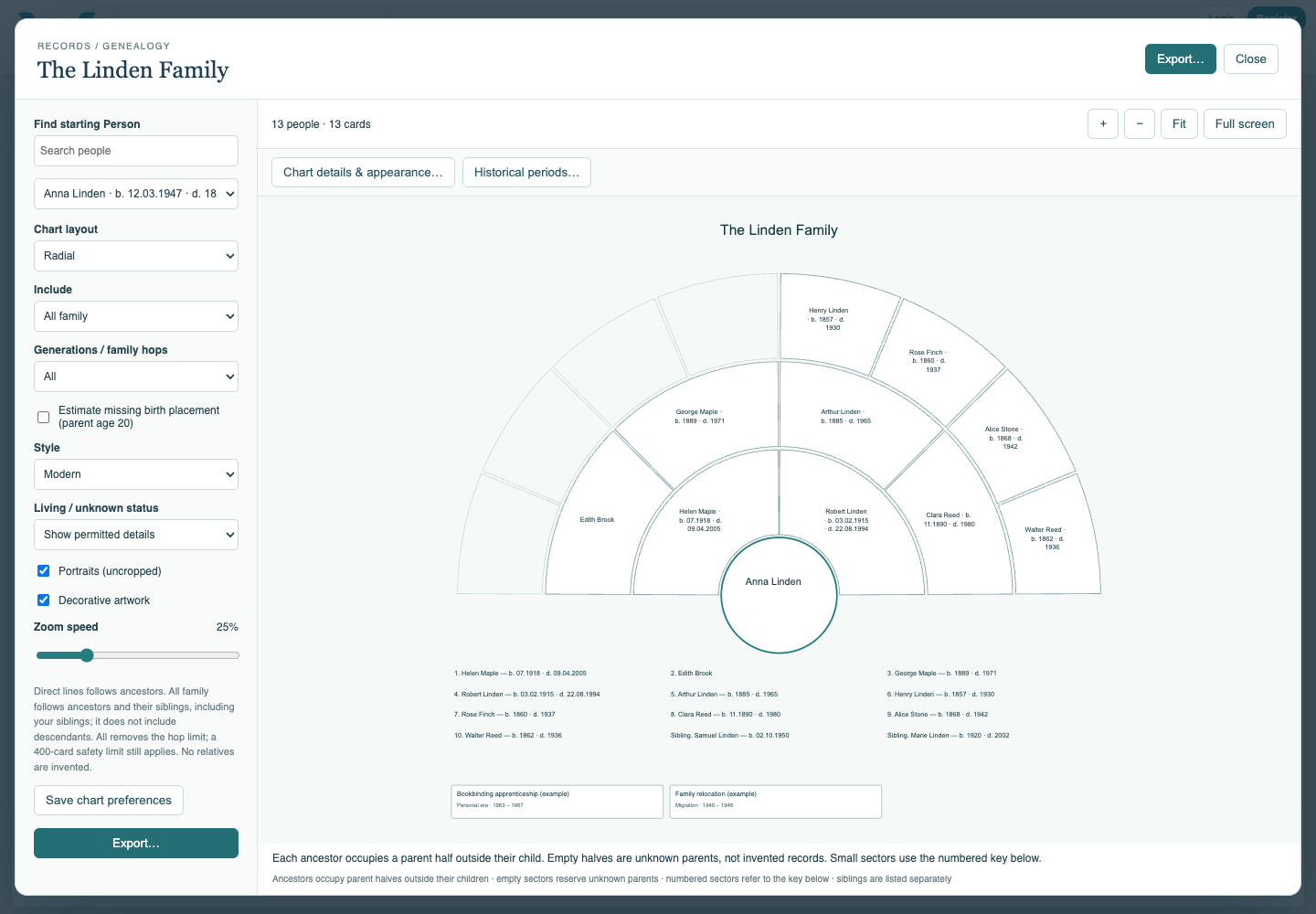Open Full screen mode
Image resolution: width=1316 pixels, height=914 pixels.
tap(1245, 123)
